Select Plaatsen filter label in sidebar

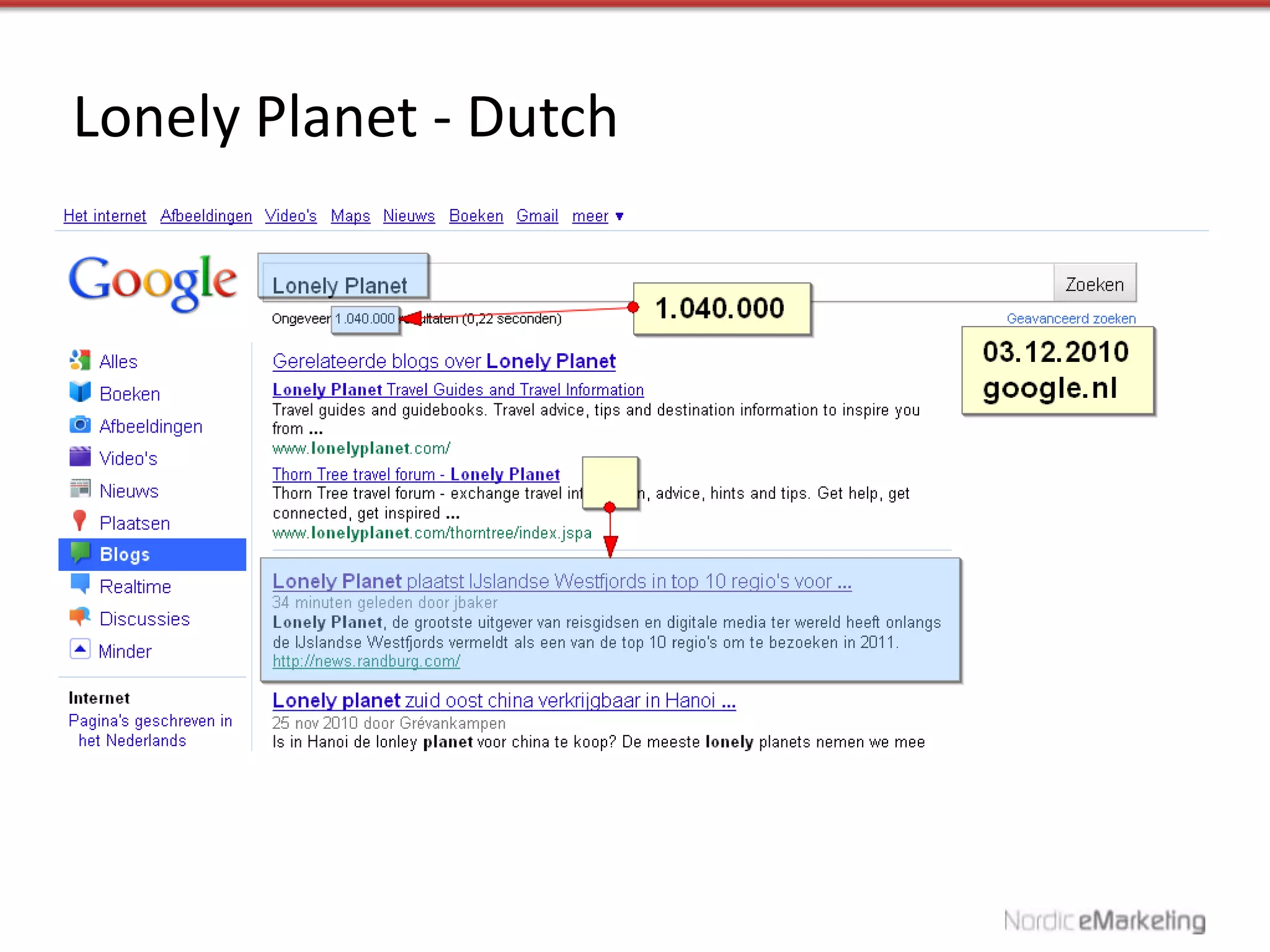tap(135, 523)
